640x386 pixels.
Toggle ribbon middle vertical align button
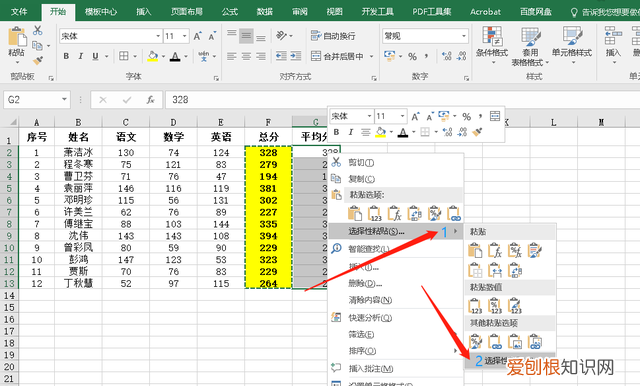246,36
